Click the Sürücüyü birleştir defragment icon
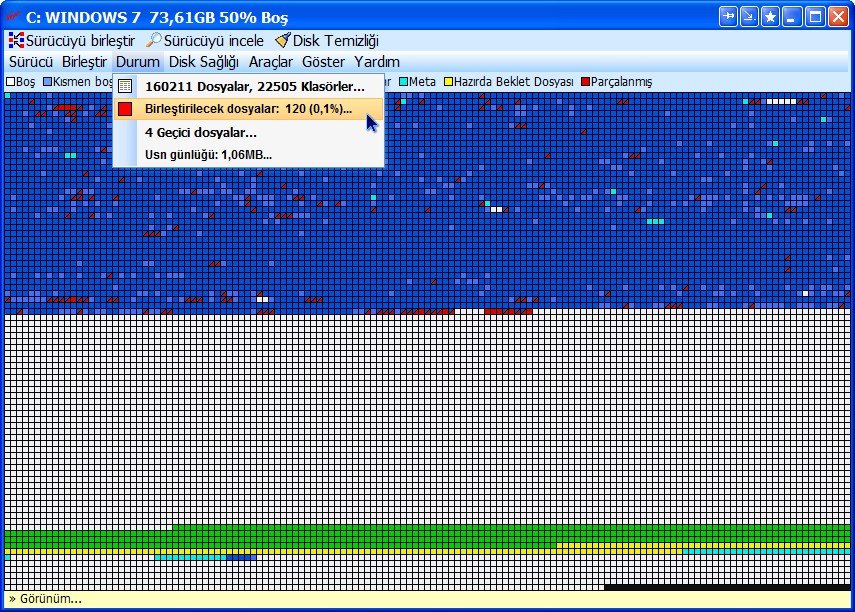This screenshot has width=855, height=612. (16, 40)
